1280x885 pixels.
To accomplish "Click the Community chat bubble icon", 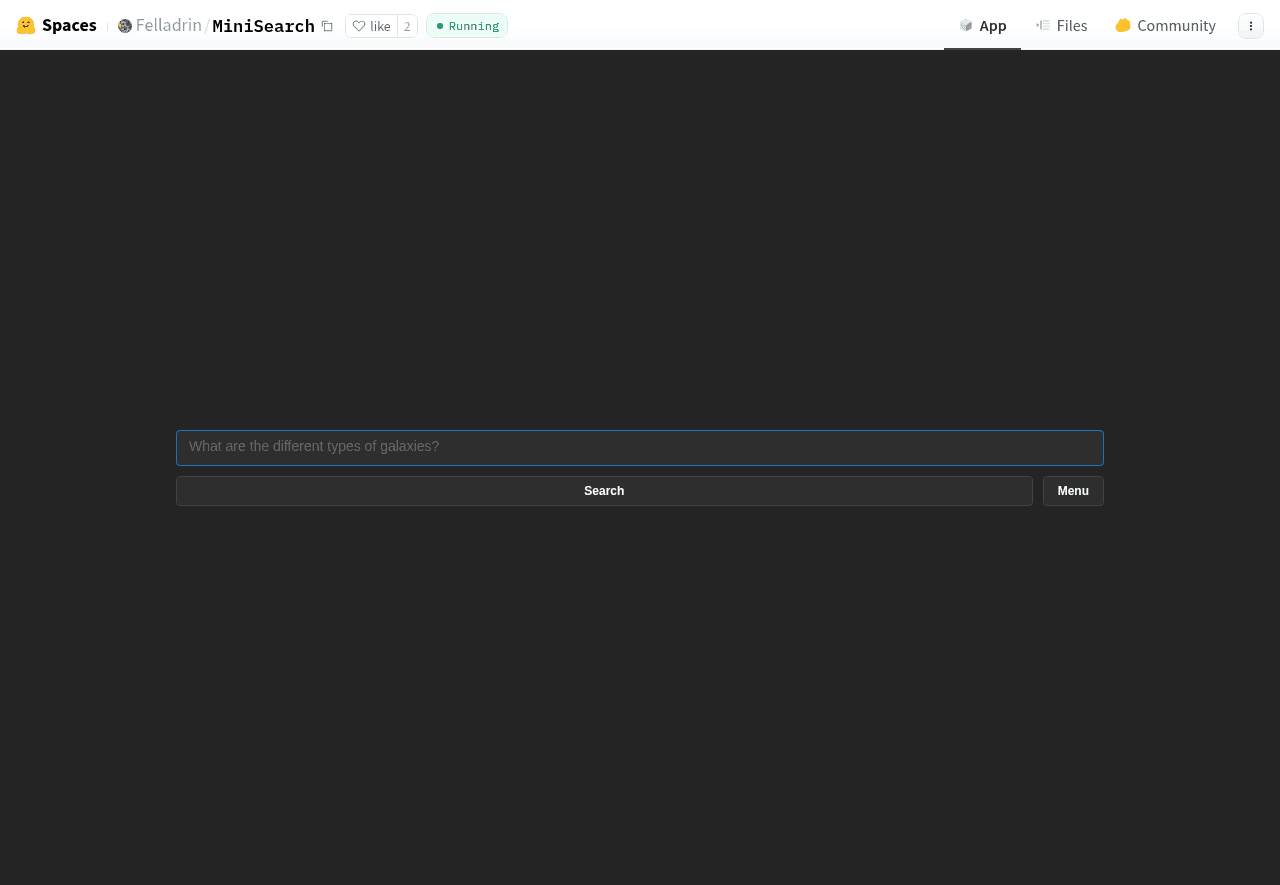I will click(x=1122, y=24).
